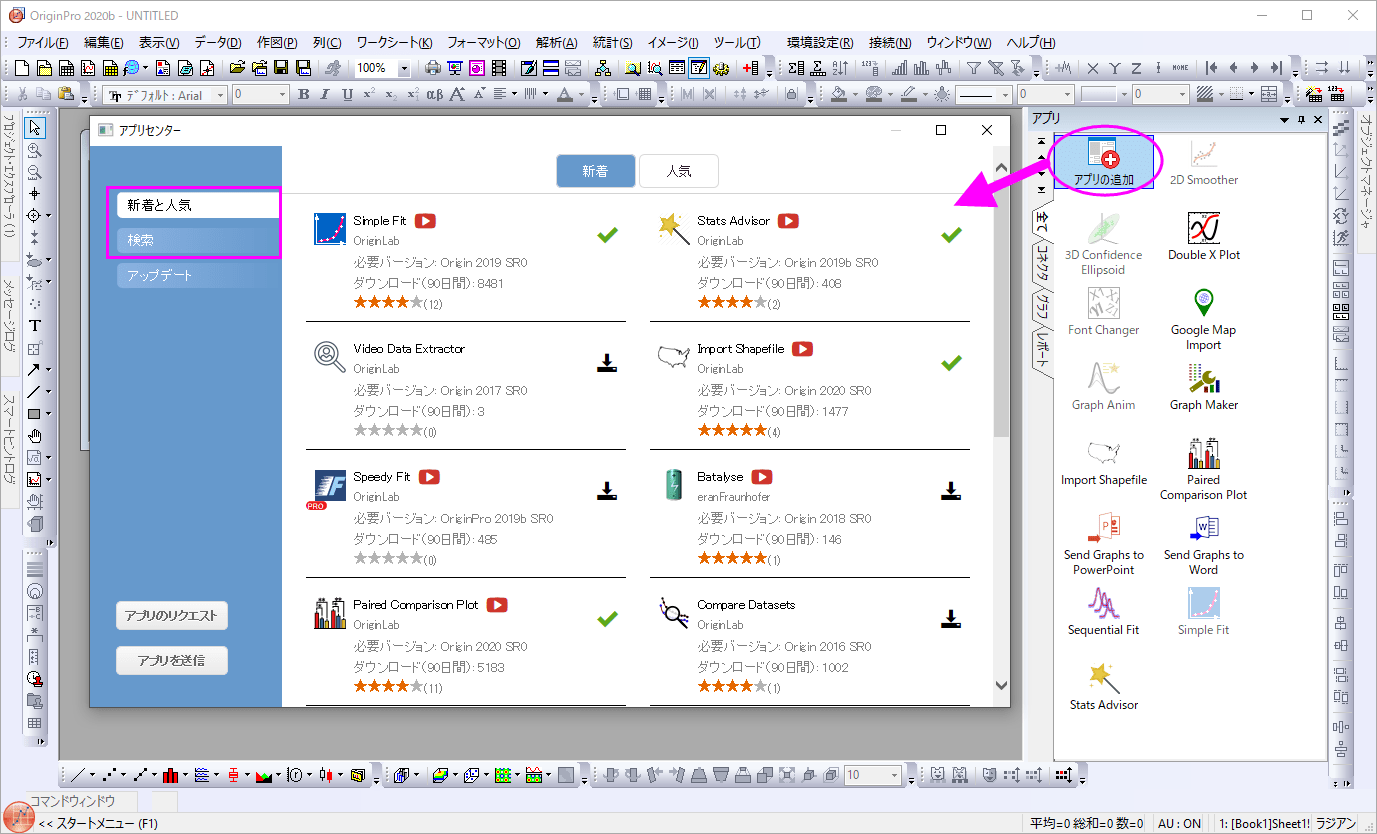
Task: Download the Speedy Fit app
Action: point(607,490)
